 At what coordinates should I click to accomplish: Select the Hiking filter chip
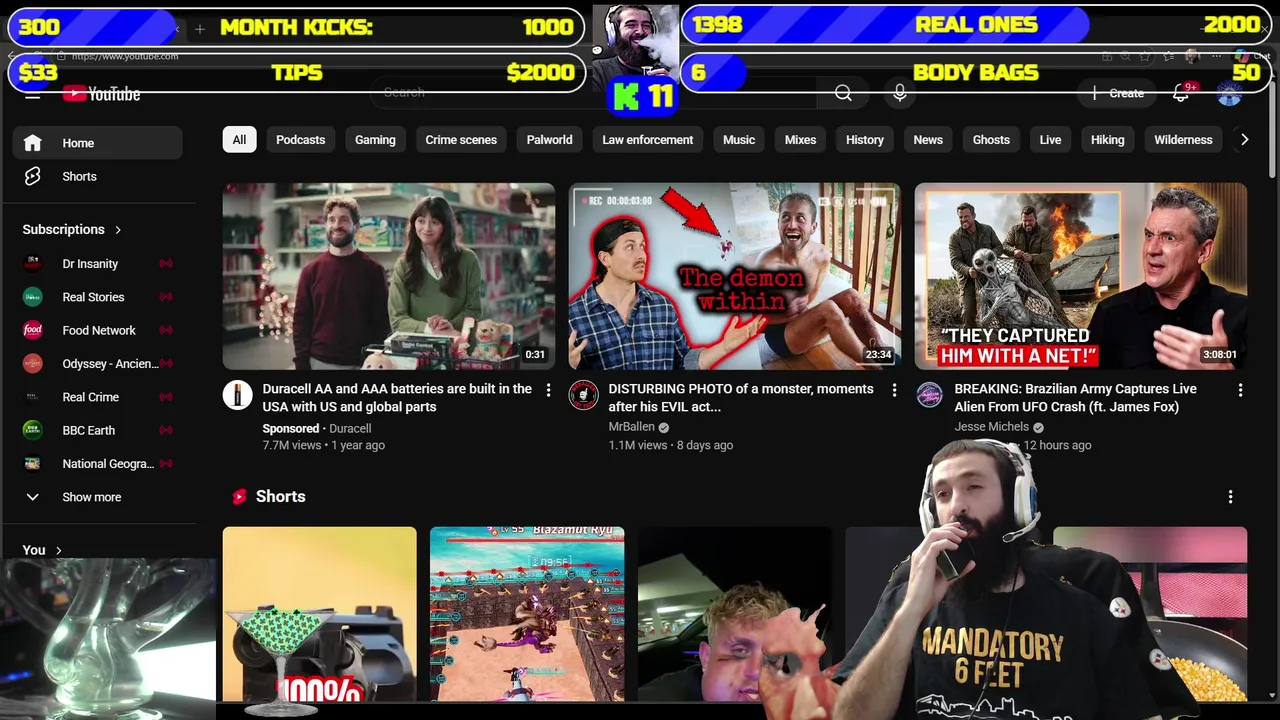1107,140
